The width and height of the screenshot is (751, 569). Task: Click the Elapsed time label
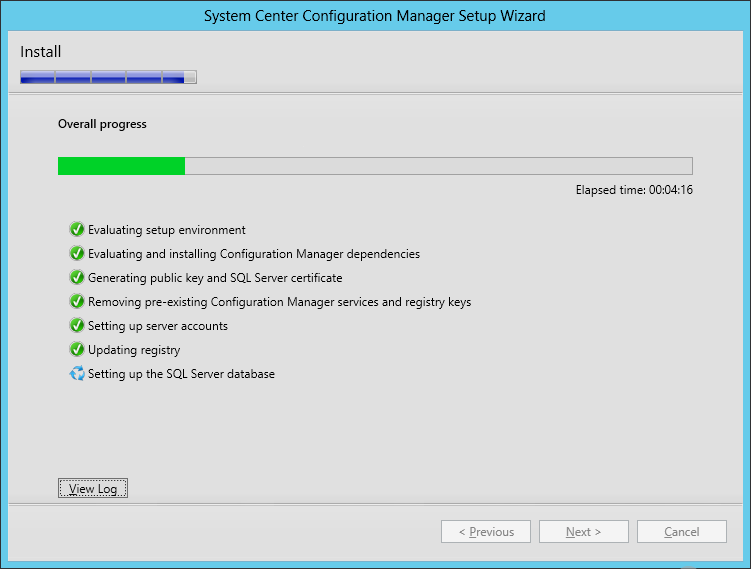point(634,190)
